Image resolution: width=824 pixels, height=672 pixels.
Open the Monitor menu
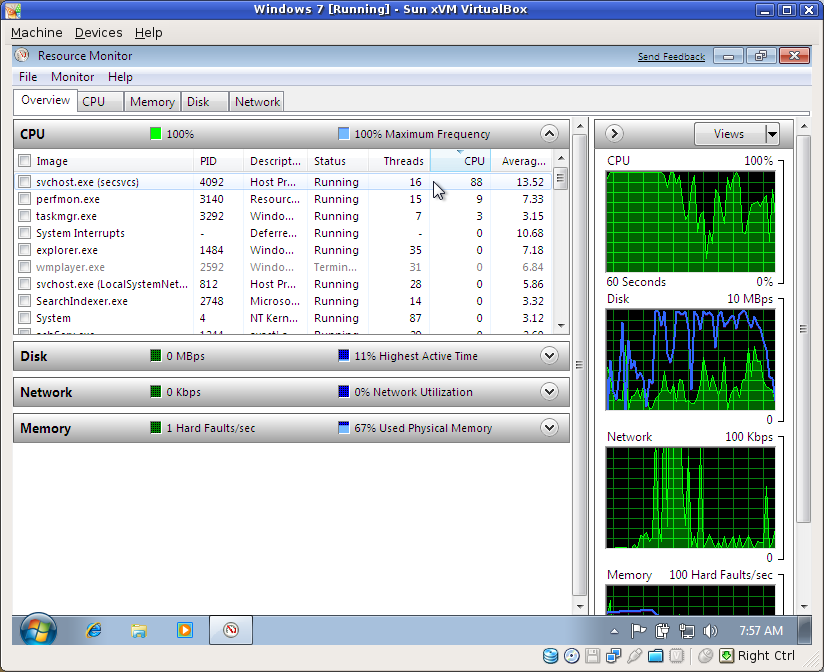point(71,76)
